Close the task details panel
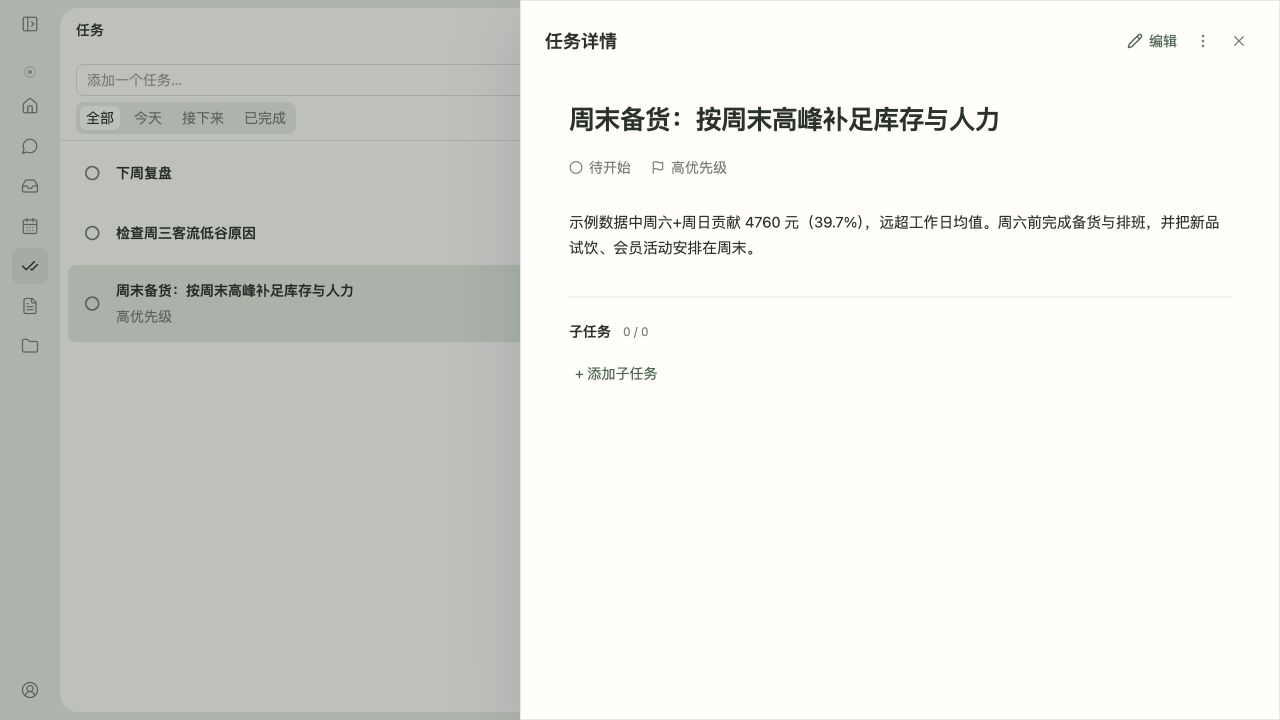The width and height of the screenshot is (1280, 720). [1239, 41]
